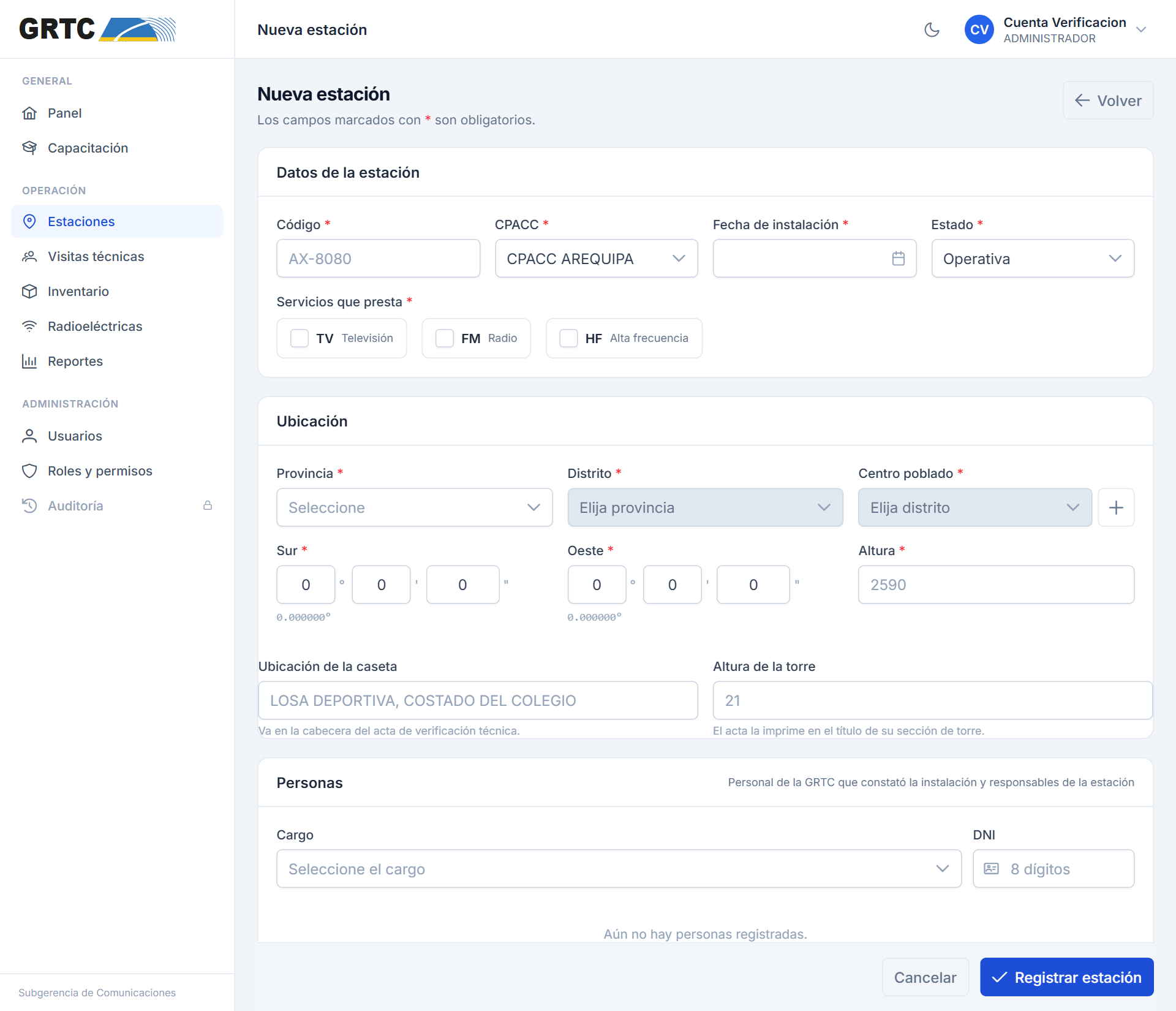Focus the Ubicación de la caseta field
Viewport: 1176px width, 1011px height.
[x=478, y=700]
